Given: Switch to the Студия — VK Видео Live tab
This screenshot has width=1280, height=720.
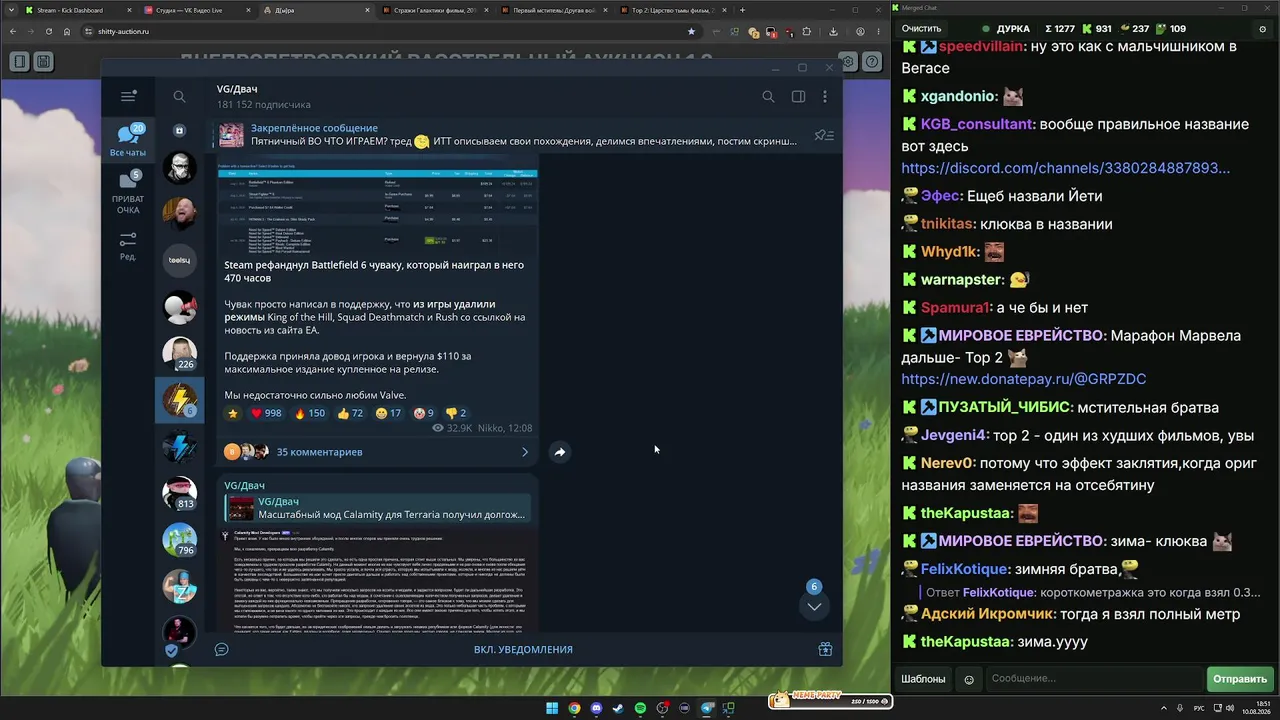Looking at the screenshot, I should click(x=196, y=10).
